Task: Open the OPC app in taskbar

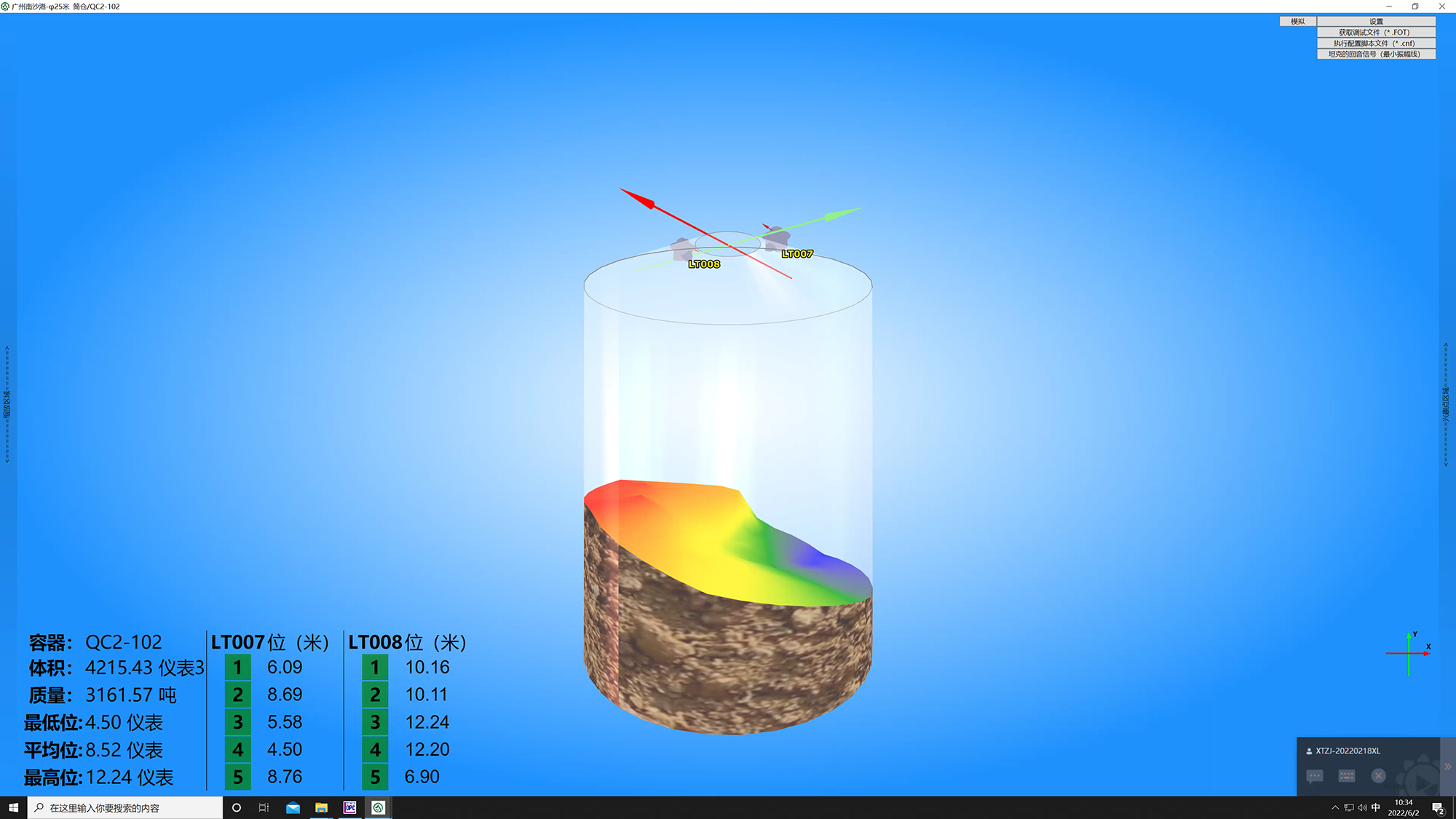Action: tap(350, 807)
